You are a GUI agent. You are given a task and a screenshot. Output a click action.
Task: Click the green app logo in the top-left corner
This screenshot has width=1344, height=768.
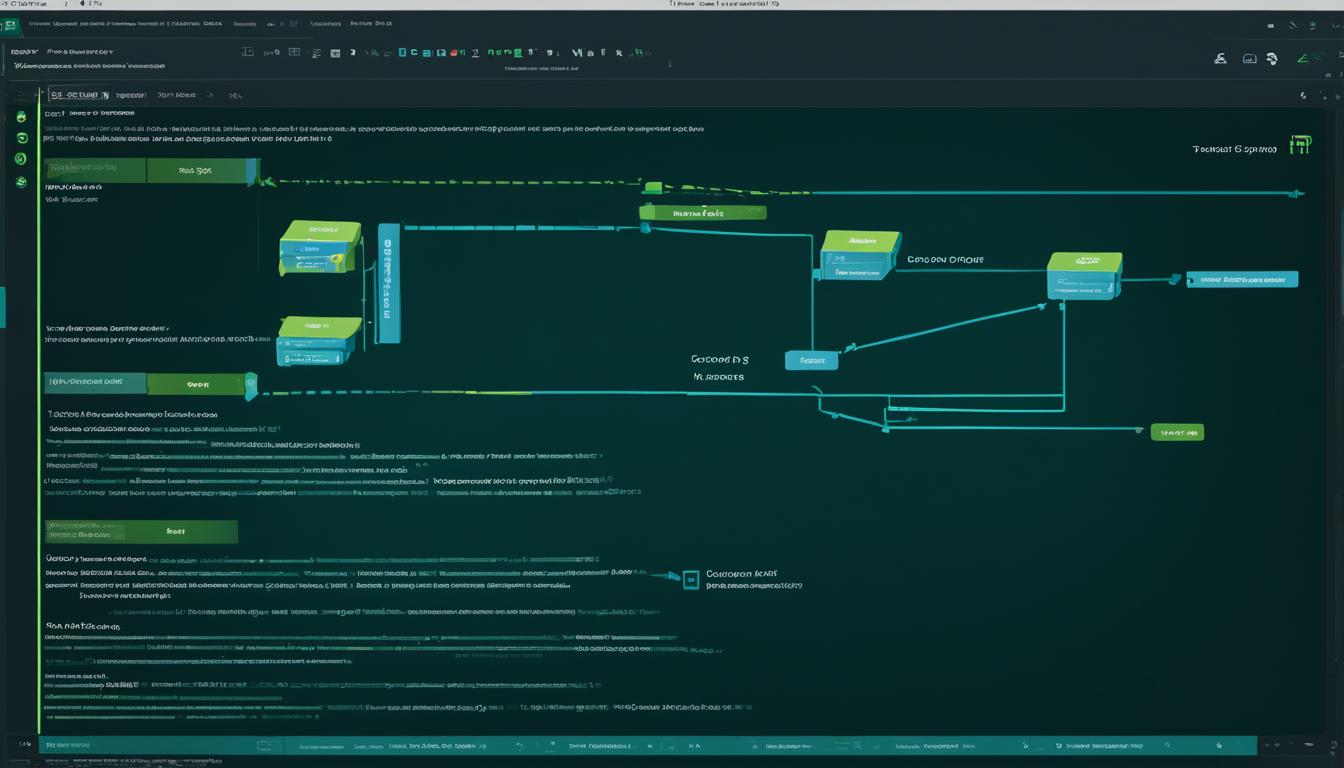[9, 25]
